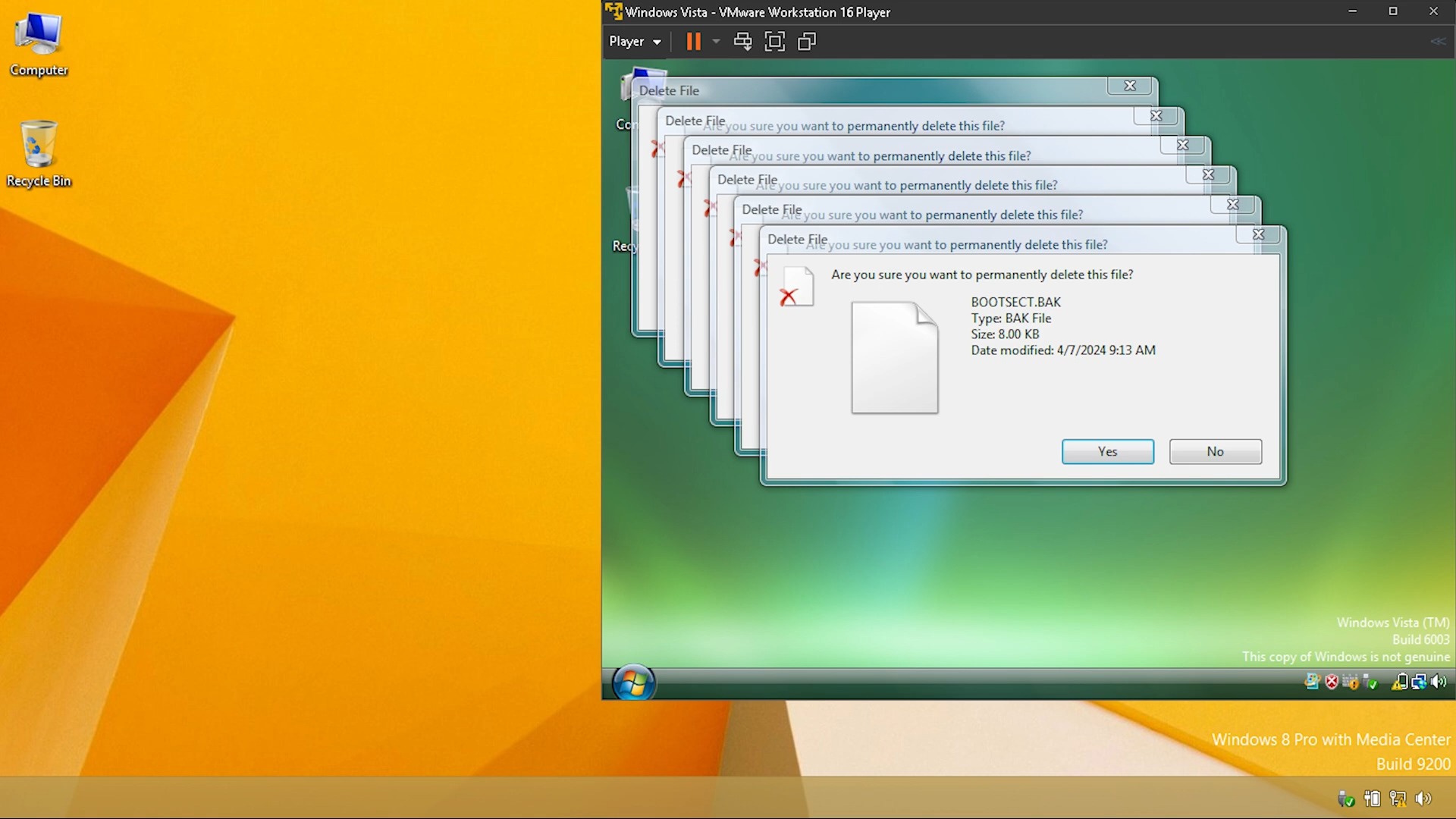This screenshot has height=819, width=1456.
Task: Click the Vista battery warning tray icon
Action: click(1399, 682)
